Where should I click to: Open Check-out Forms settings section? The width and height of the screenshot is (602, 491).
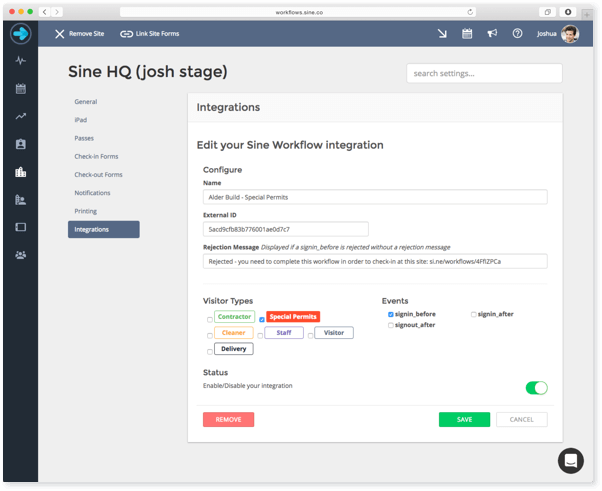point(98,175)
